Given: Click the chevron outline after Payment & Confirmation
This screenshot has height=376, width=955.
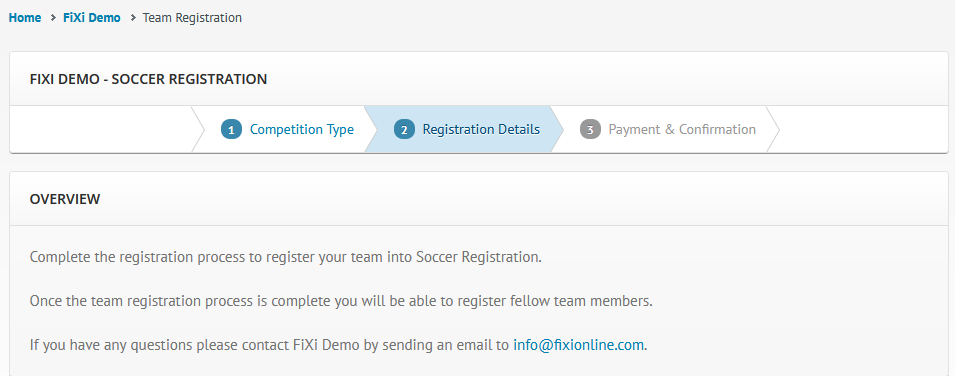Looking at the screenshot, I should (773, 129).
